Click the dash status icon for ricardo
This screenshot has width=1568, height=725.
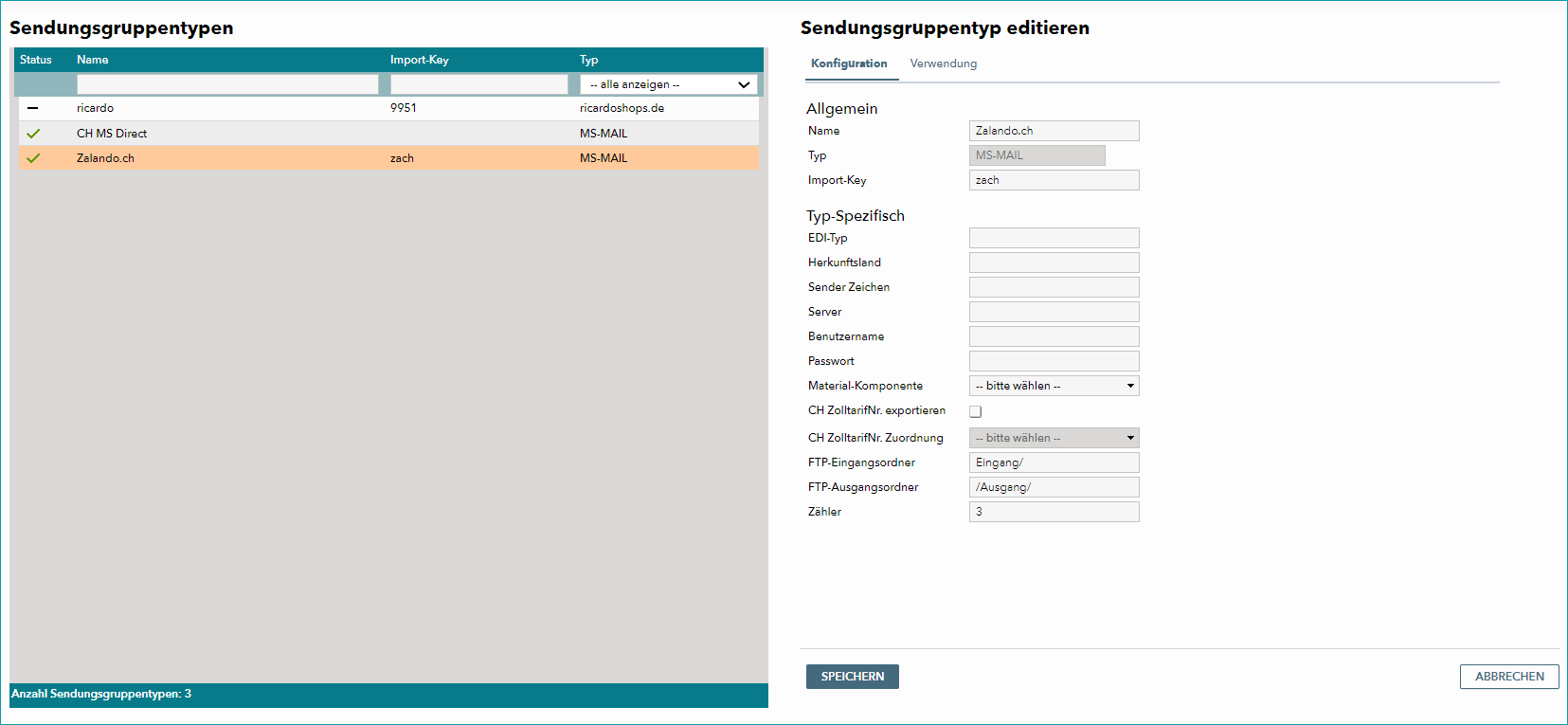pyautogui.click(x=33, y=108)
